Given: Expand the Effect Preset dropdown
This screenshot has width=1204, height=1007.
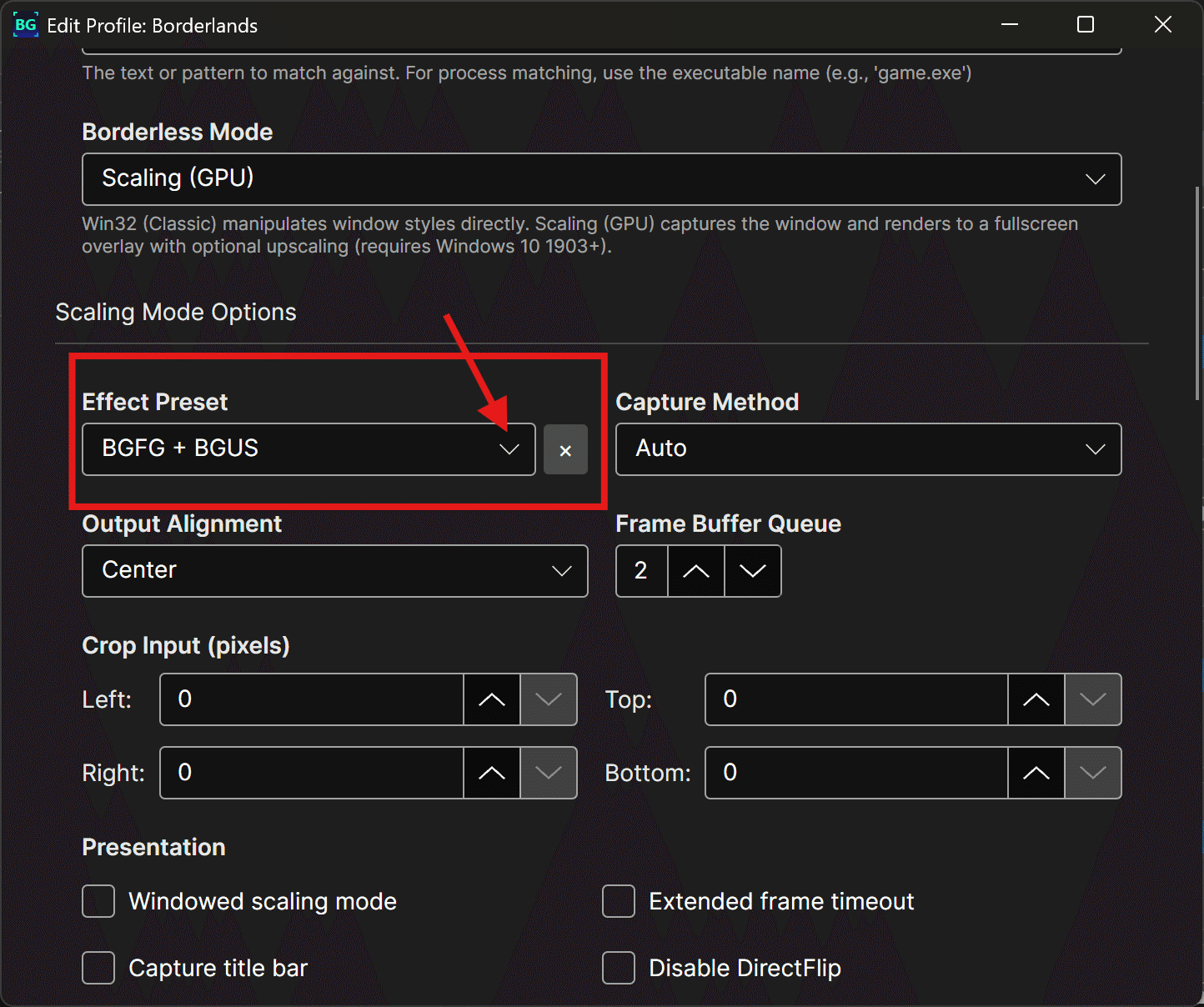Looking at the screenshot, I should (309, 449).
